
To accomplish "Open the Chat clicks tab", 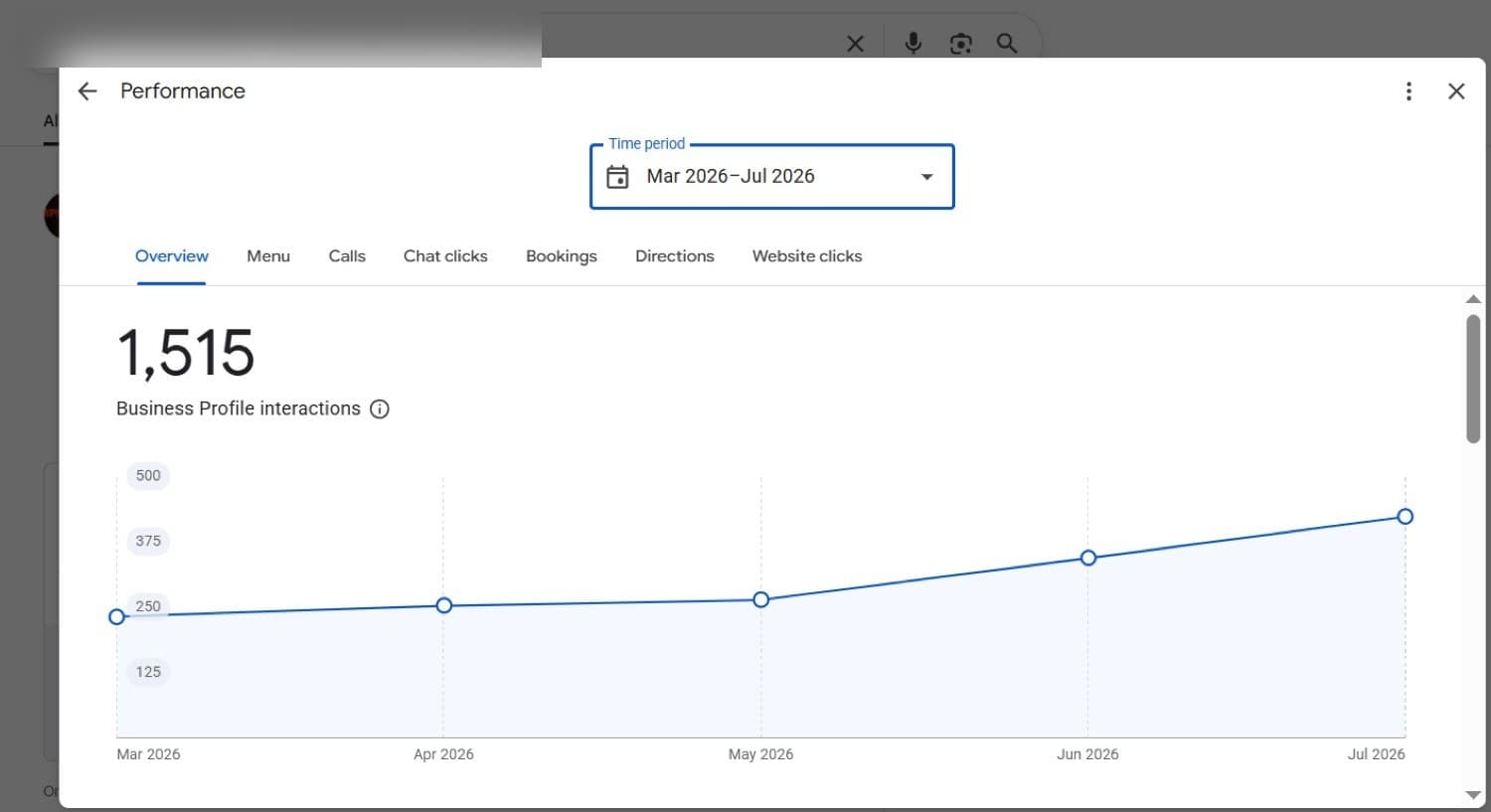I will 445,256.
